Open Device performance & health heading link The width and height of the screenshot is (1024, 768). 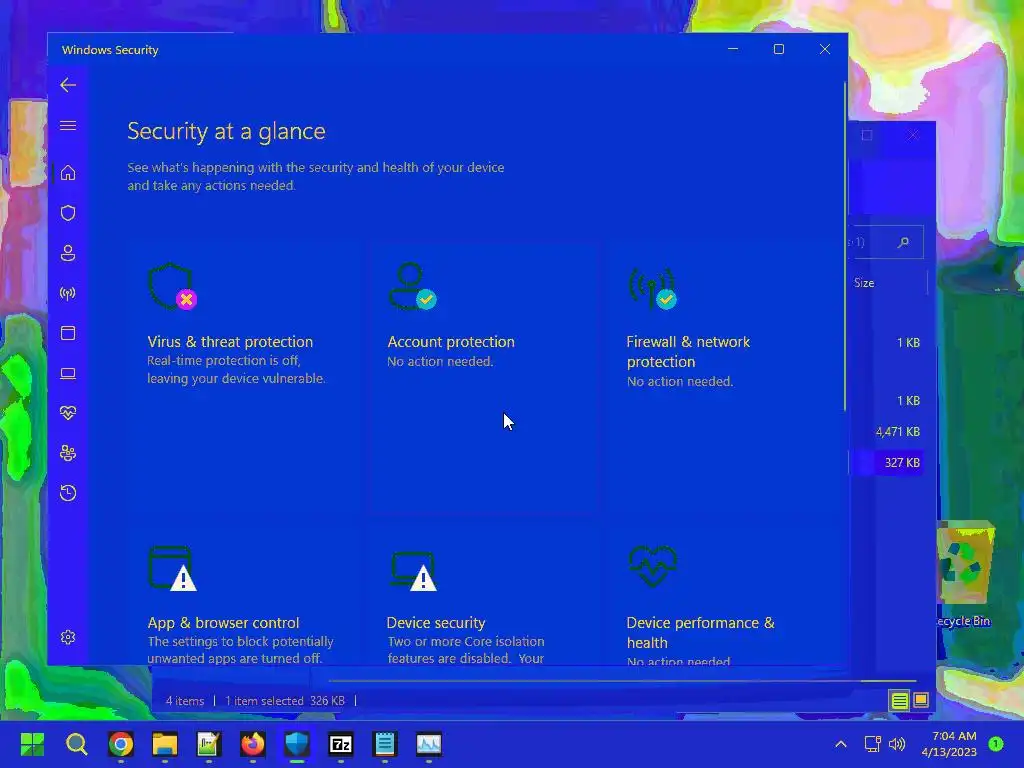(701, 632)
